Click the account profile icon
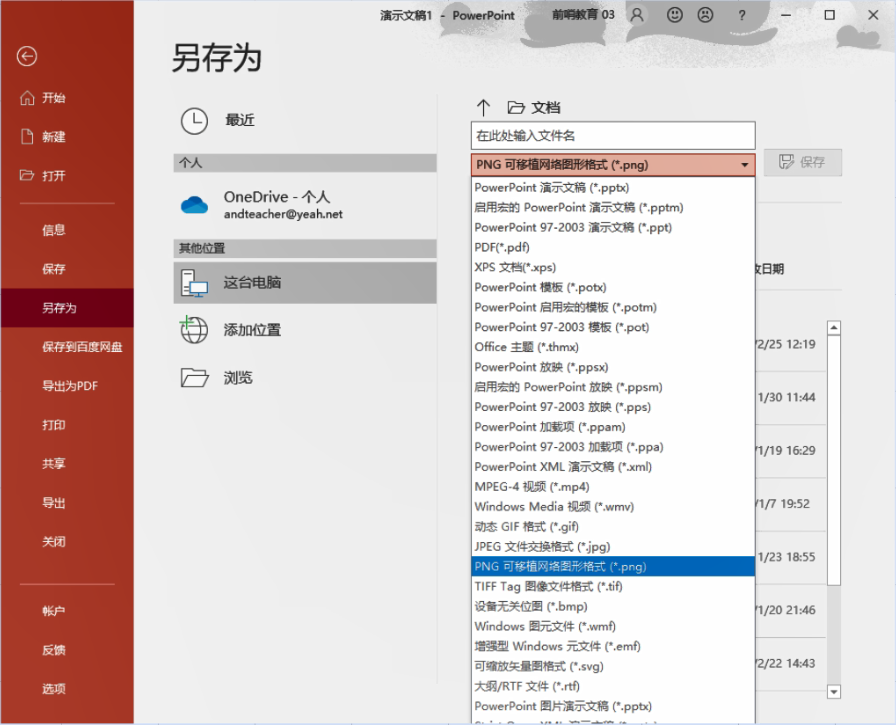 (637, 15)
